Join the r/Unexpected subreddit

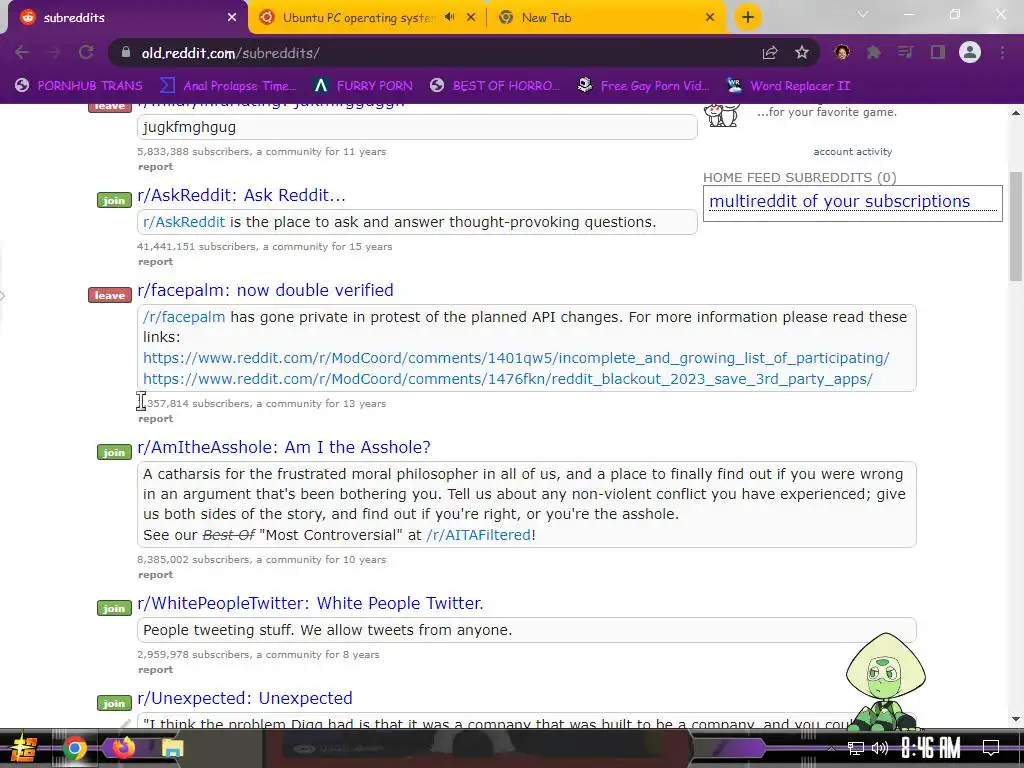point(114,703)
